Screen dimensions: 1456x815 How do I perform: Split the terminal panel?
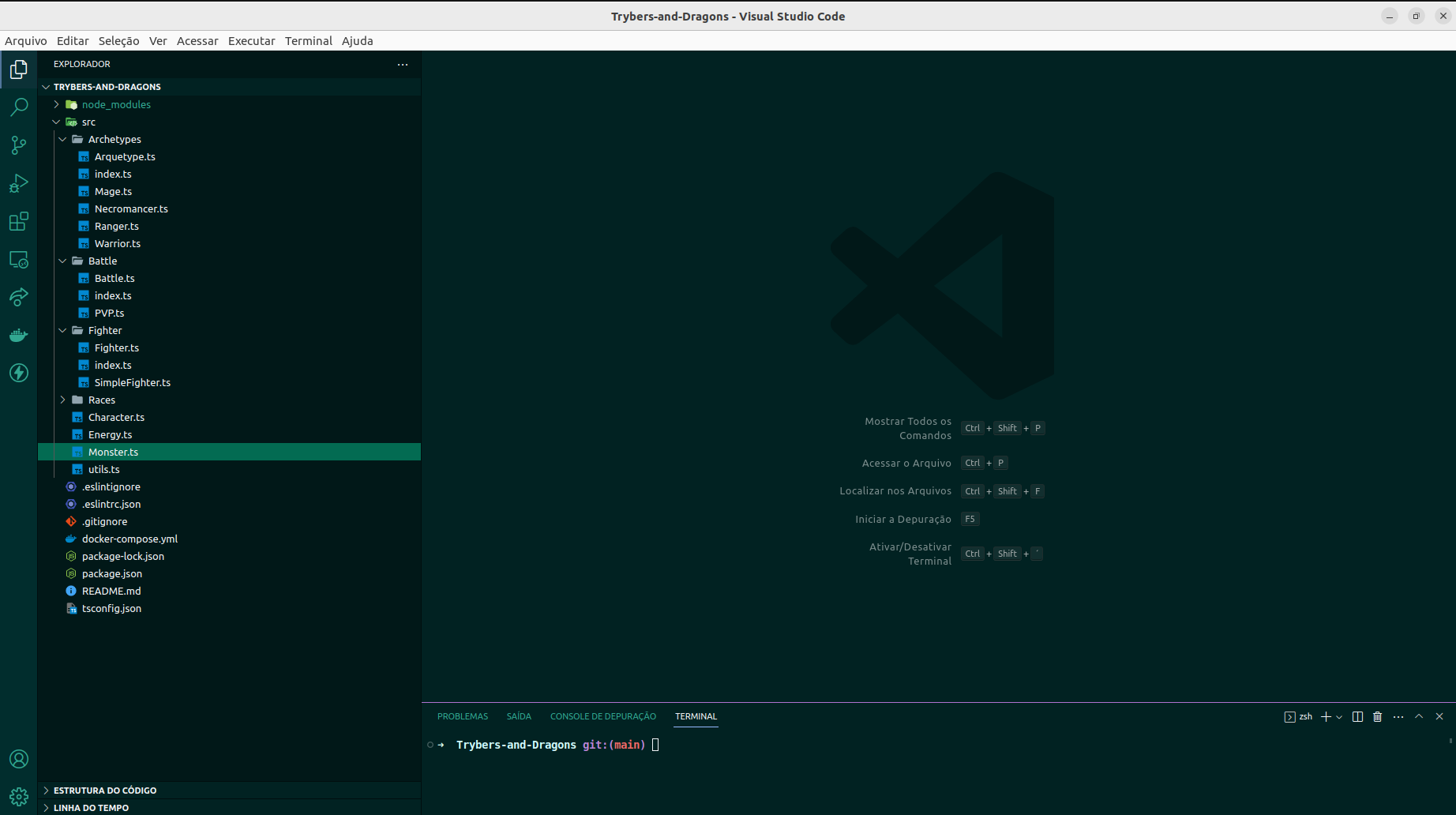click(1357, 716)
